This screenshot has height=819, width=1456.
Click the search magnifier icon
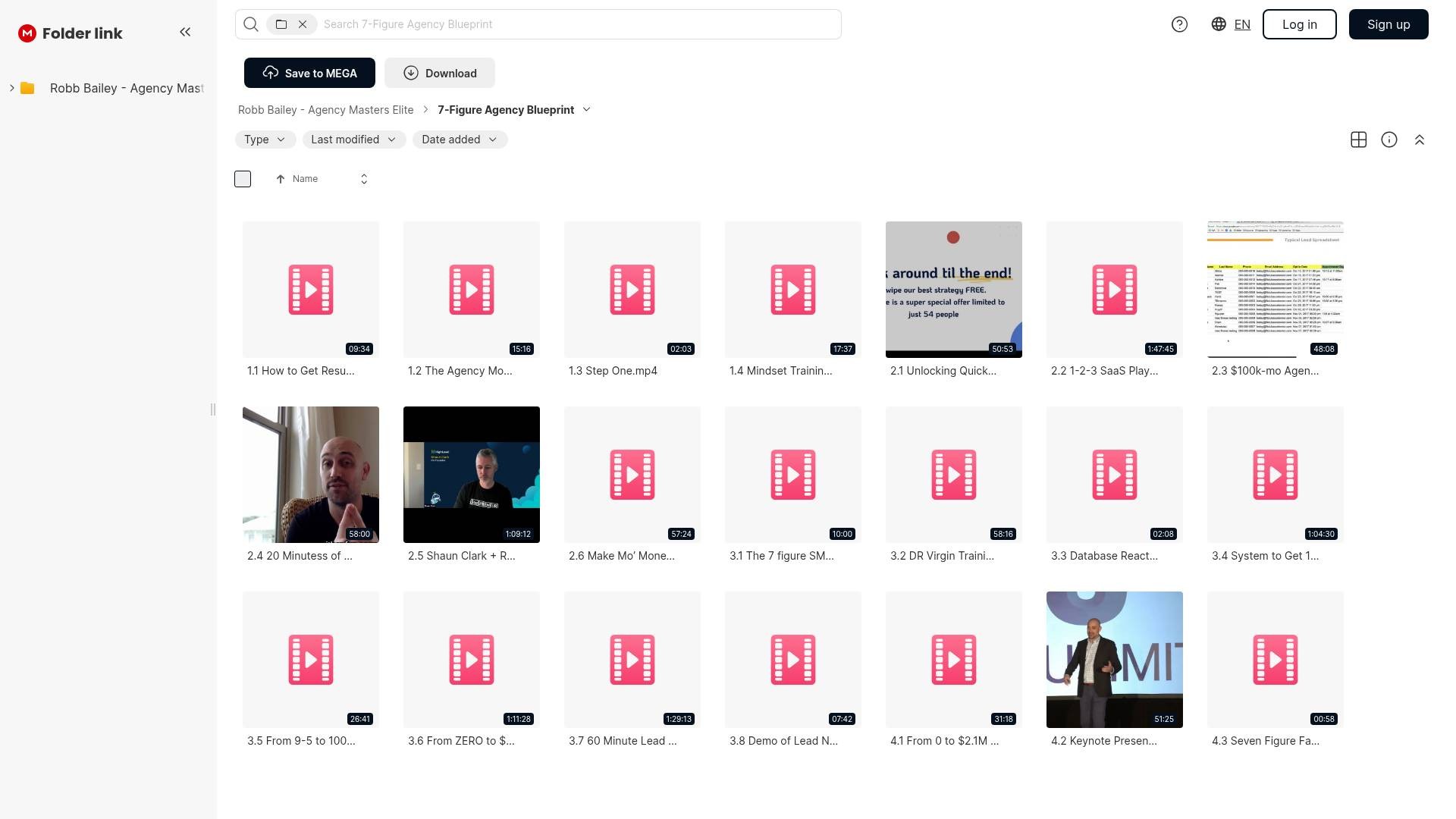(251, 24)
